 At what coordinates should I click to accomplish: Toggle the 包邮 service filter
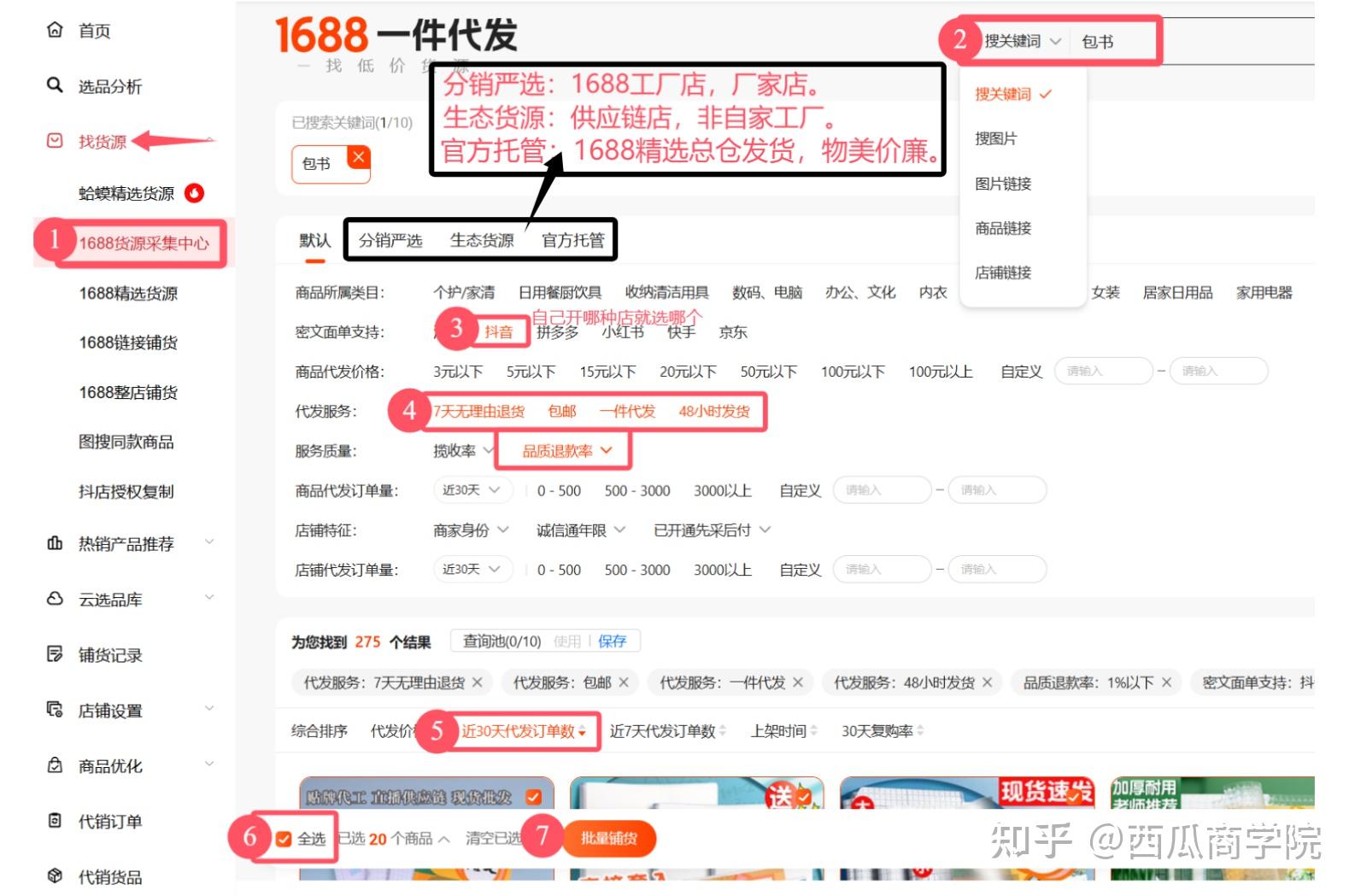(x=562, y=412)
